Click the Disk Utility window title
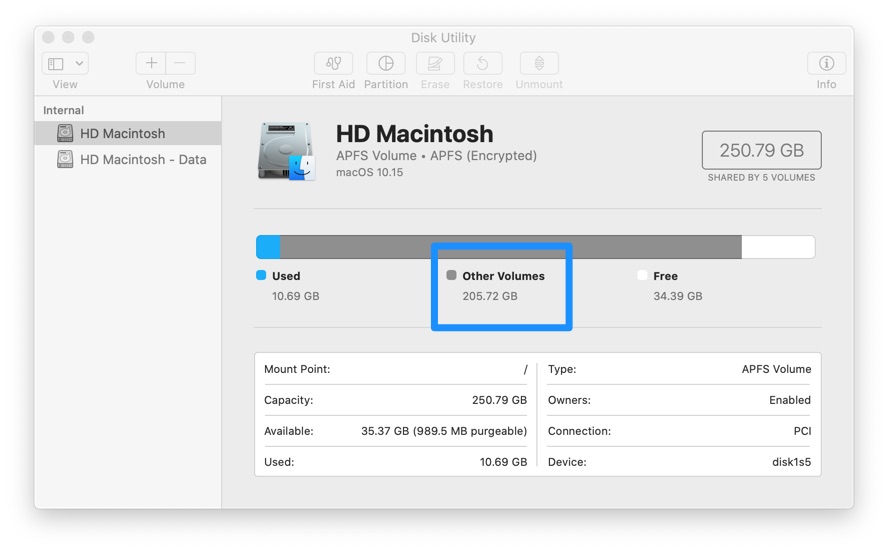The height and width of the screenshot is (551, 888). coord(443,38)
